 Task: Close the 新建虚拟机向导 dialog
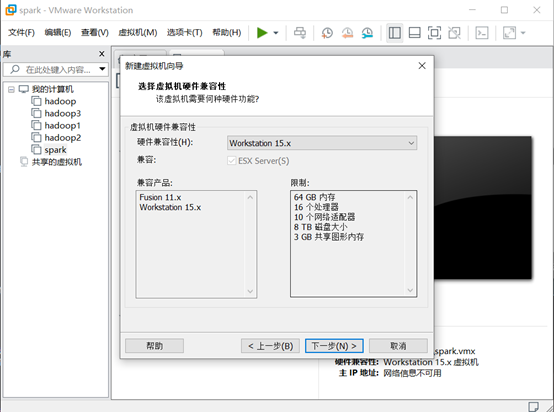pyautogui.click(x=422, y=66)
